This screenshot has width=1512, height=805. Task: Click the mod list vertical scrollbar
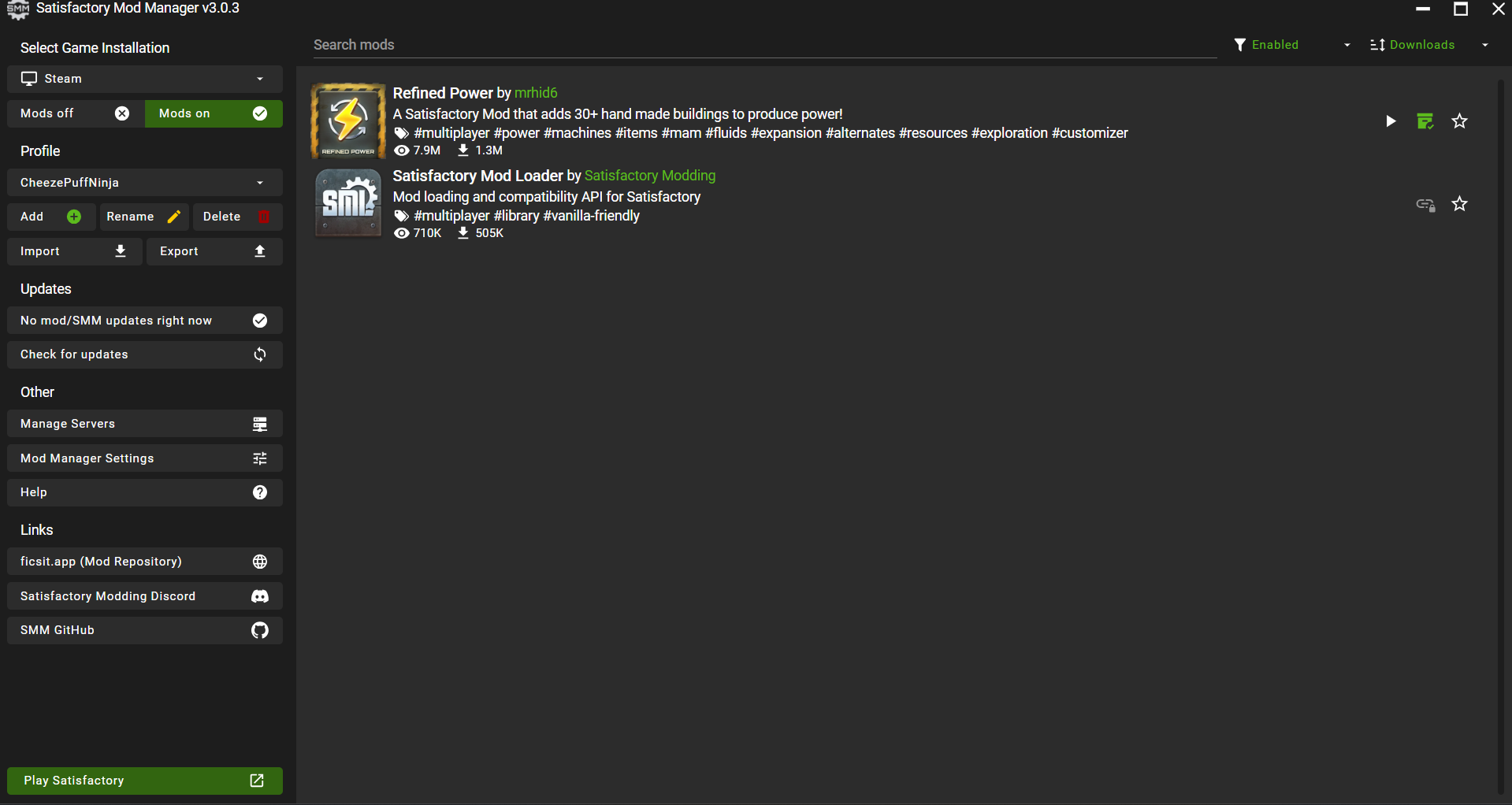1501,437
